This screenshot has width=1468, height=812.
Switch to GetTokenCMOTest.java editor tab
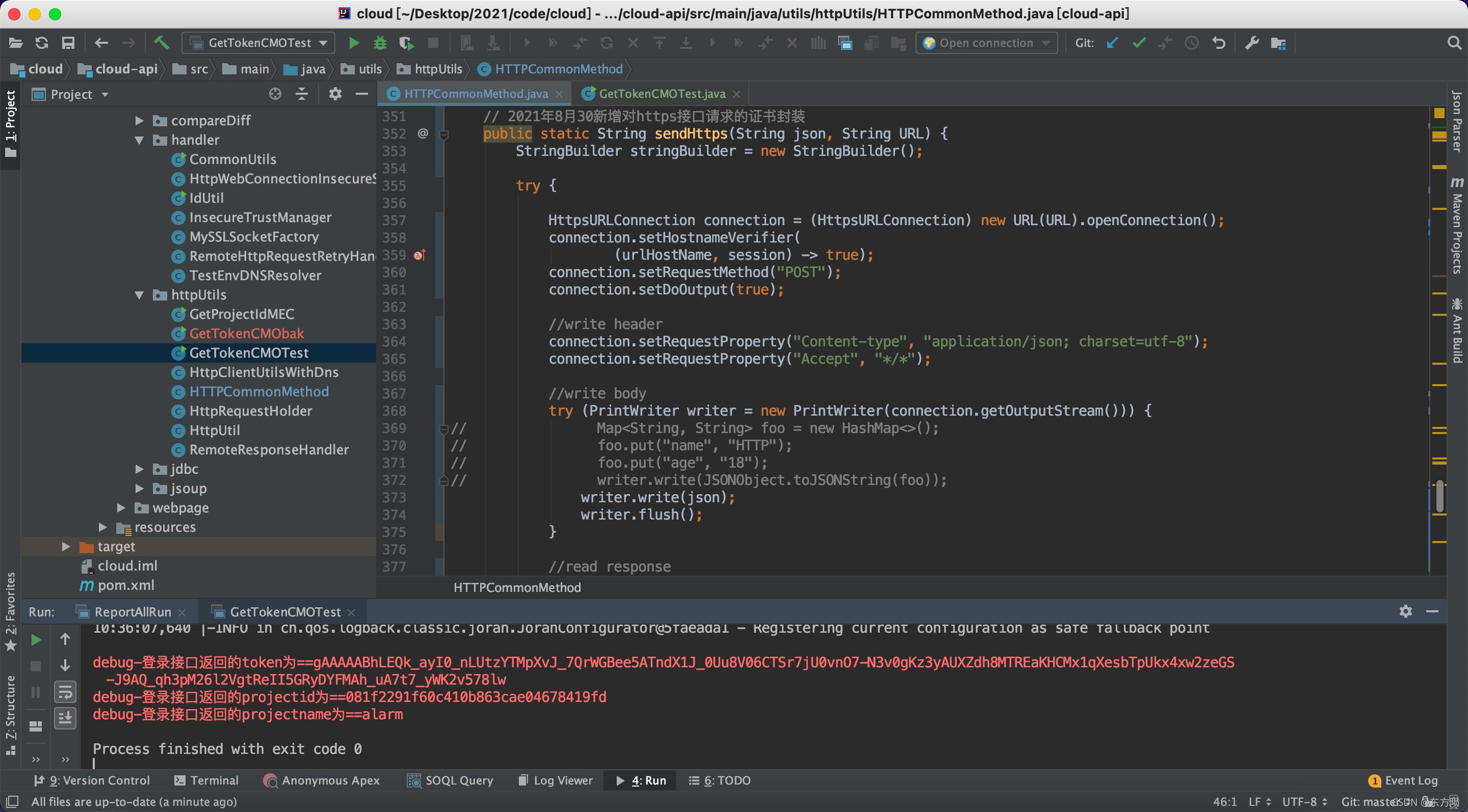[661, 94]
